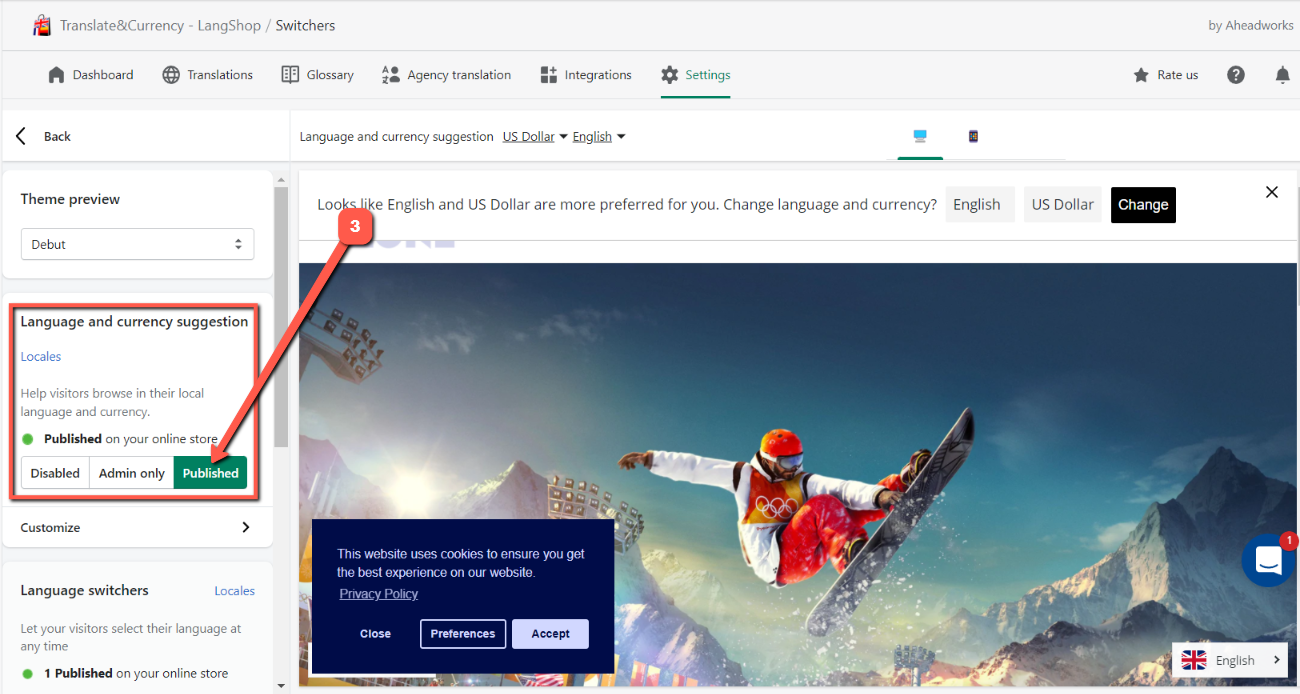
Task: Open Locales link next to Language switchers
Action: tap(234, 591)
